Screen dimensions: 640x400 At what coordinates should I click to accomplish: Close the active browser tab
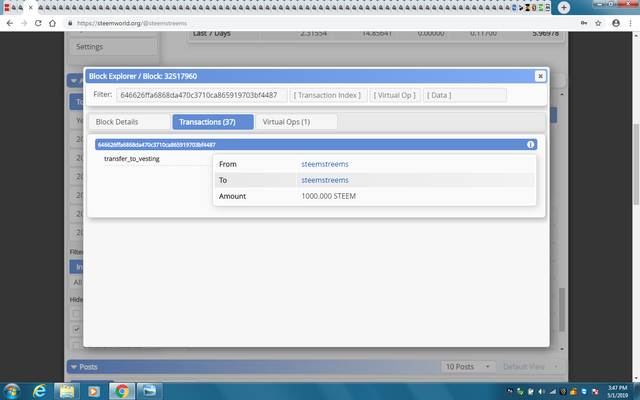pos(30,7)
